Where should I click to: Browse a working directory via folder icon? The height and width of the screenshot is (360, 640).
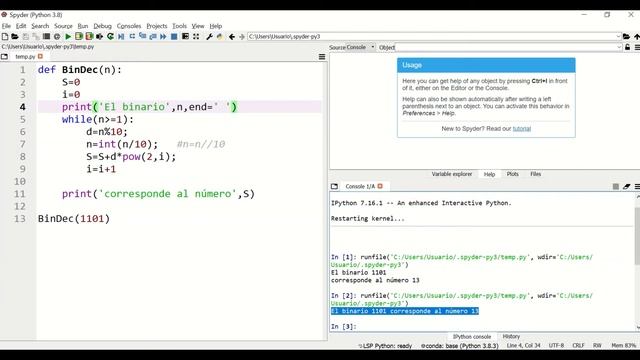(x=626, y=37)
